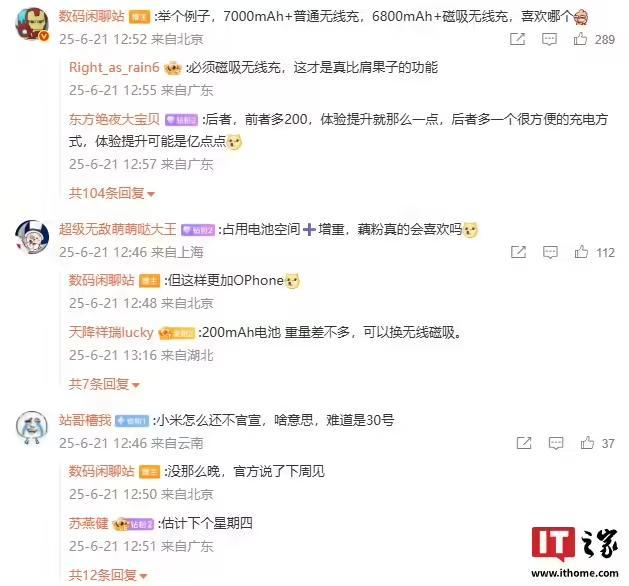Click share icon on the 289-likes comment
Viewport: 629px width, 586px height.
coord(517,39)
